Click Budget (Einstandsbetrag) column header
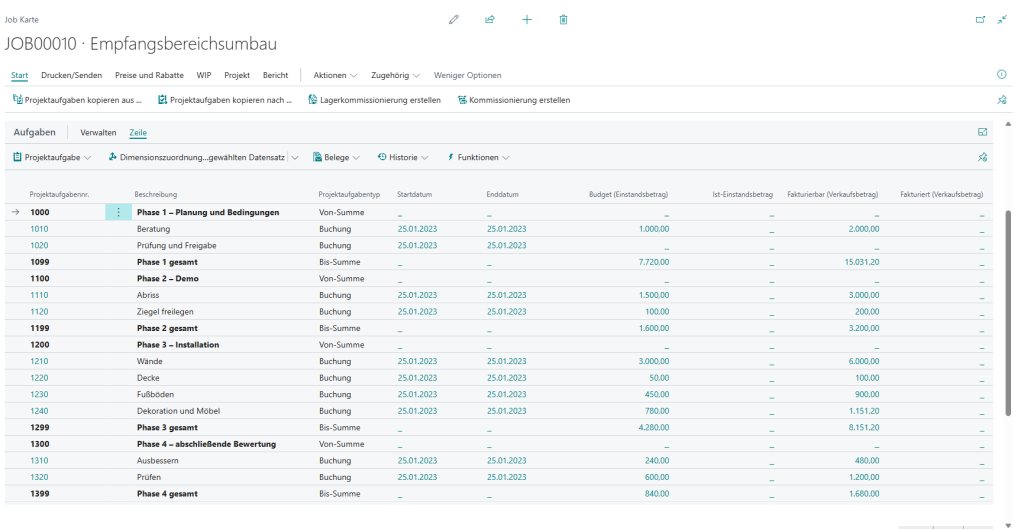 [x=628, y=195]
